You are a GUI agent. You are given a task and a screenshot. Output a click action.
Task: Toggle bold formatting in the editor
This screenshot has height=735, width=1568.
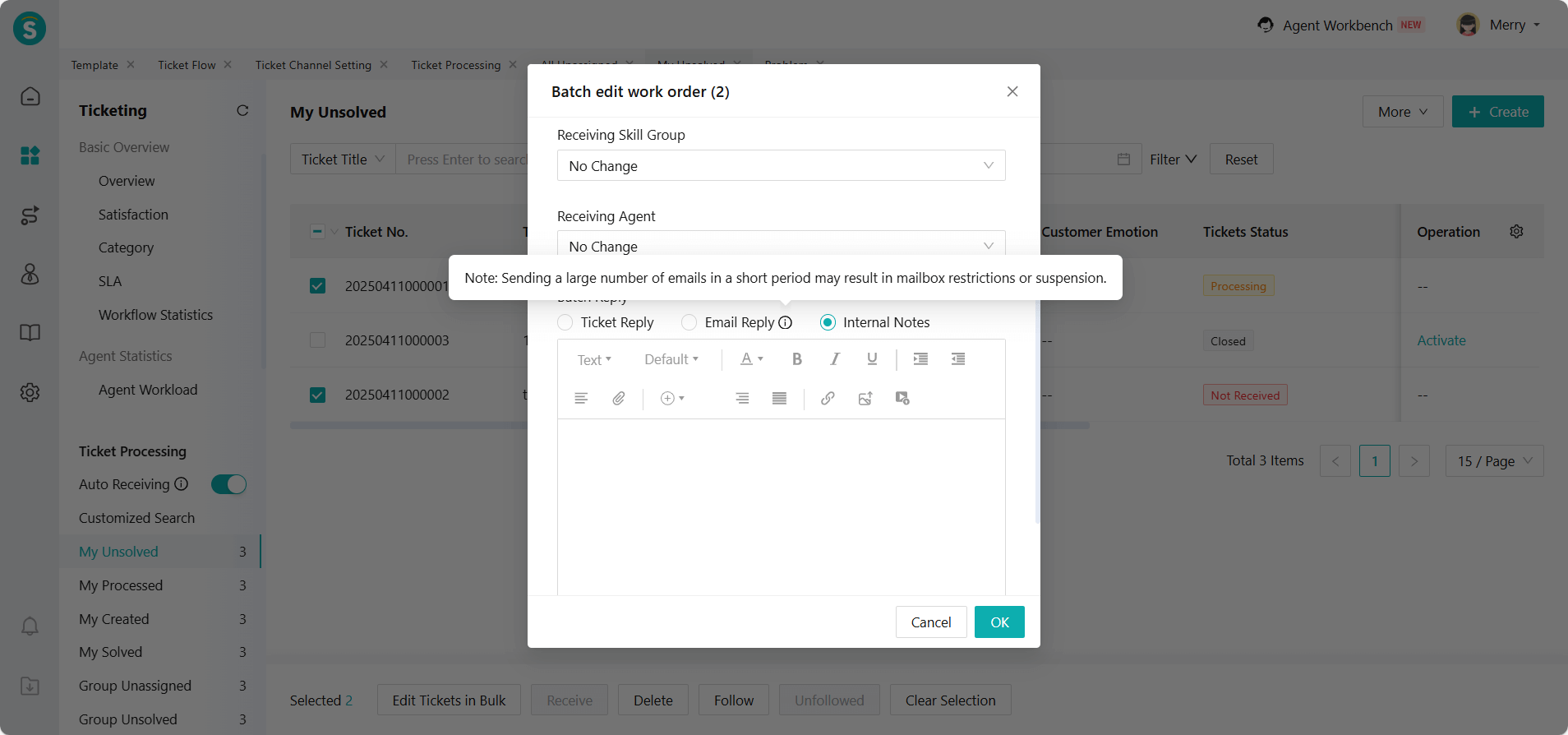click(796, 359)
